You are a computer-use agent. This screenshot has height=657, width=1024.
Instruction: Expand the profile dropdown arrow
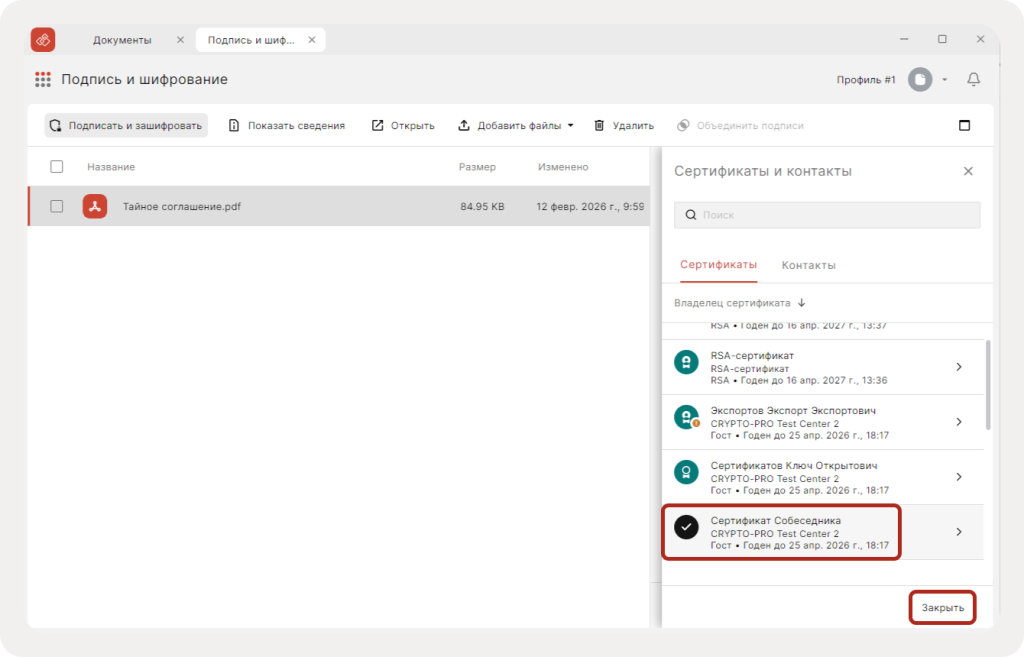[944, 80]
